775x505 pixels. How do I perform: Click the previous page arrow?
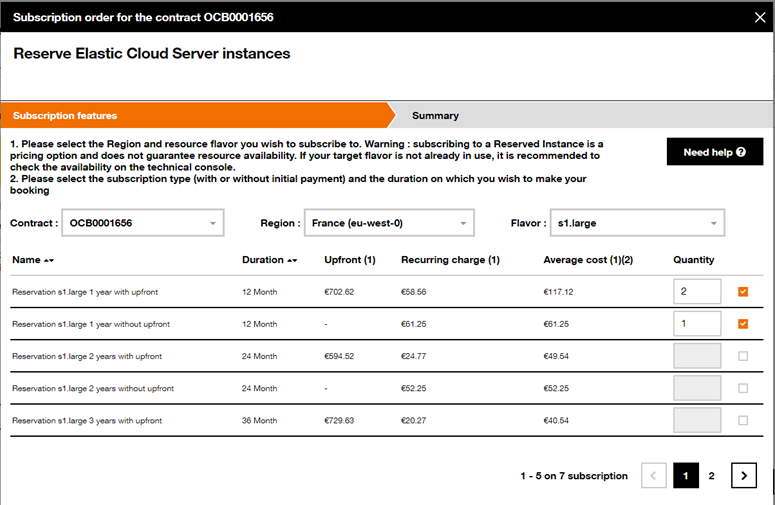tap(653, 475)
